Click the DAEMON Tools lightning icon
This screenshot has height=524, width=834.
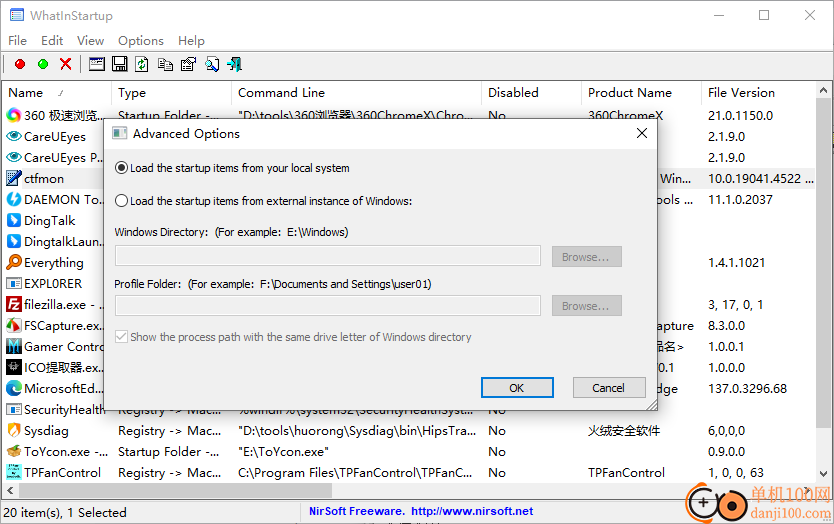14,199
